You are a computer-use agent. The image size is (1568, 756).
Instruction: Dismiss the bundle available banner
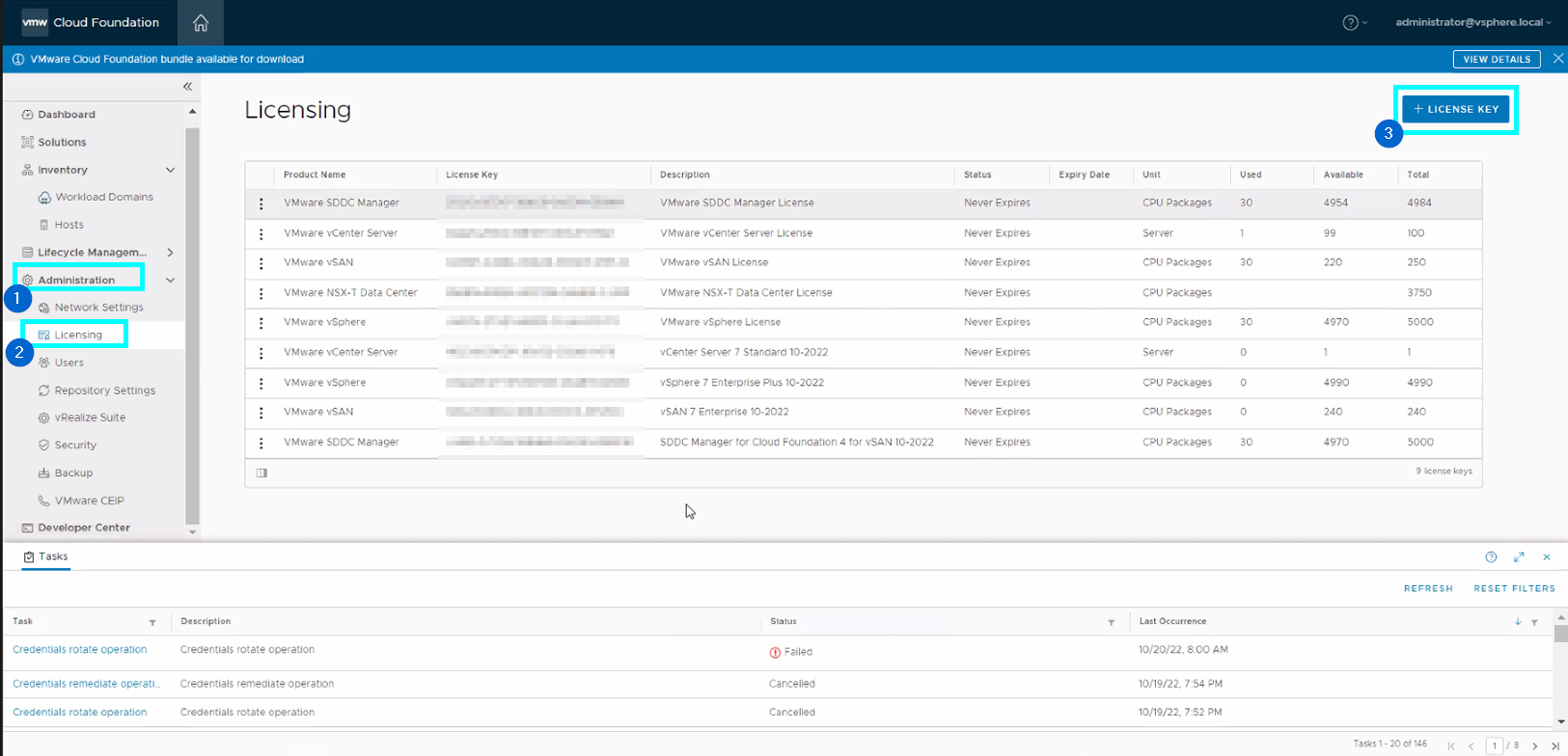[1557, 59]
